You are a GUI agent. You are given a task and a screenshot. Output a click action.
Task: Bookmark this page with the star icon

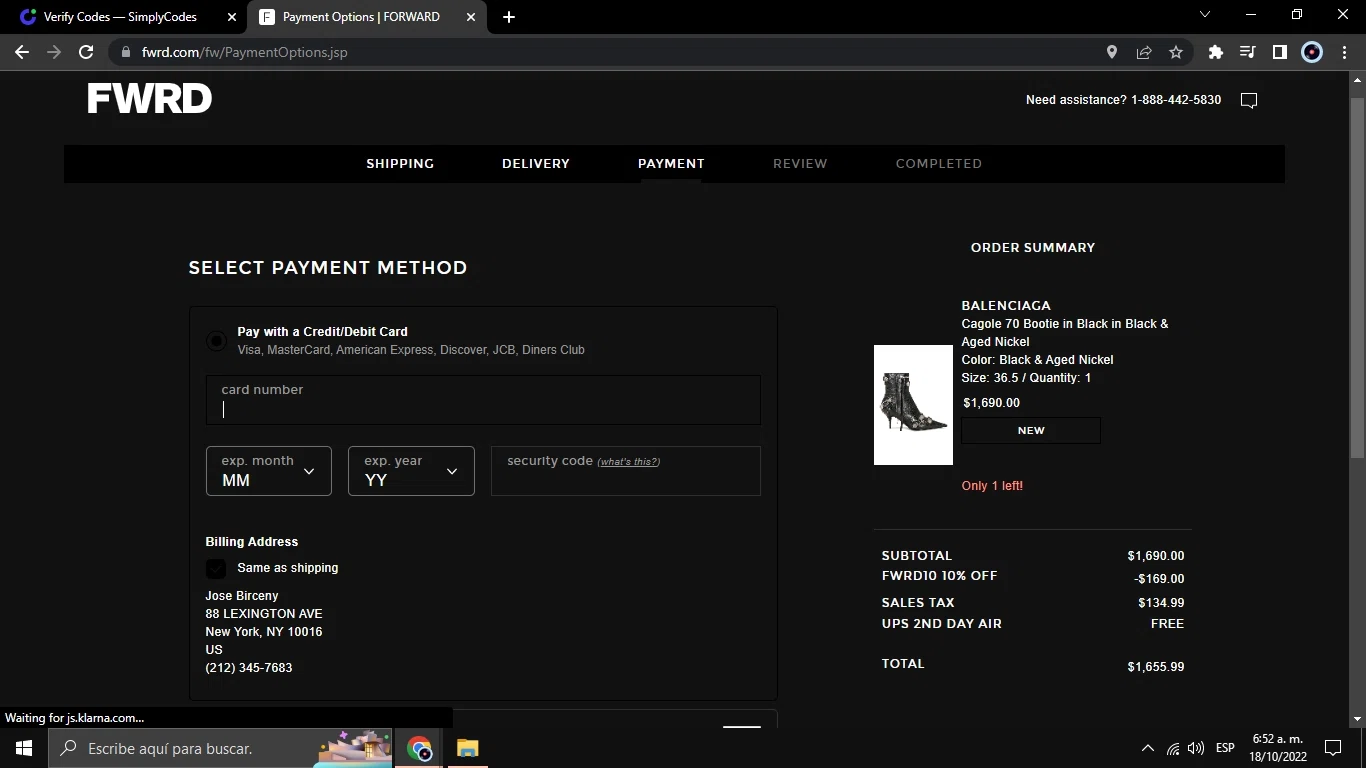(1176, 52)
